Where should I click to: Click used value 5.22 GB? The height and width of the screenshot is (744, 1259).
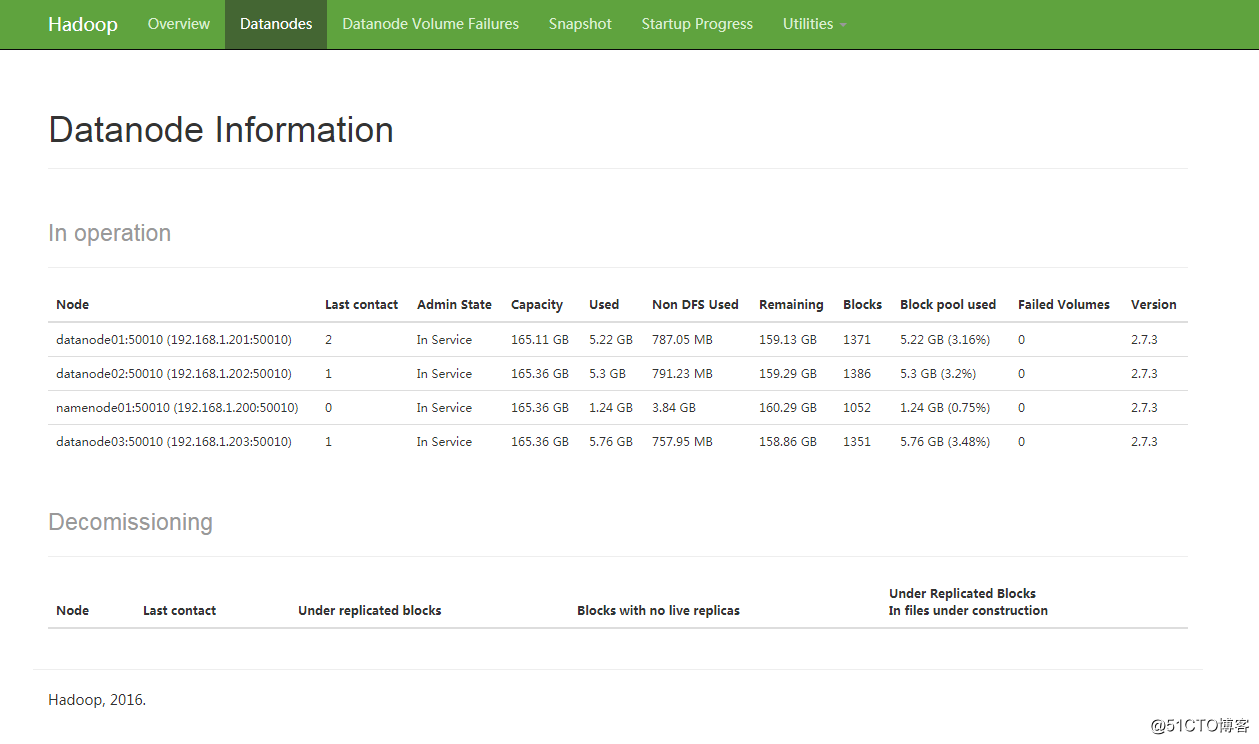[611, 340]
